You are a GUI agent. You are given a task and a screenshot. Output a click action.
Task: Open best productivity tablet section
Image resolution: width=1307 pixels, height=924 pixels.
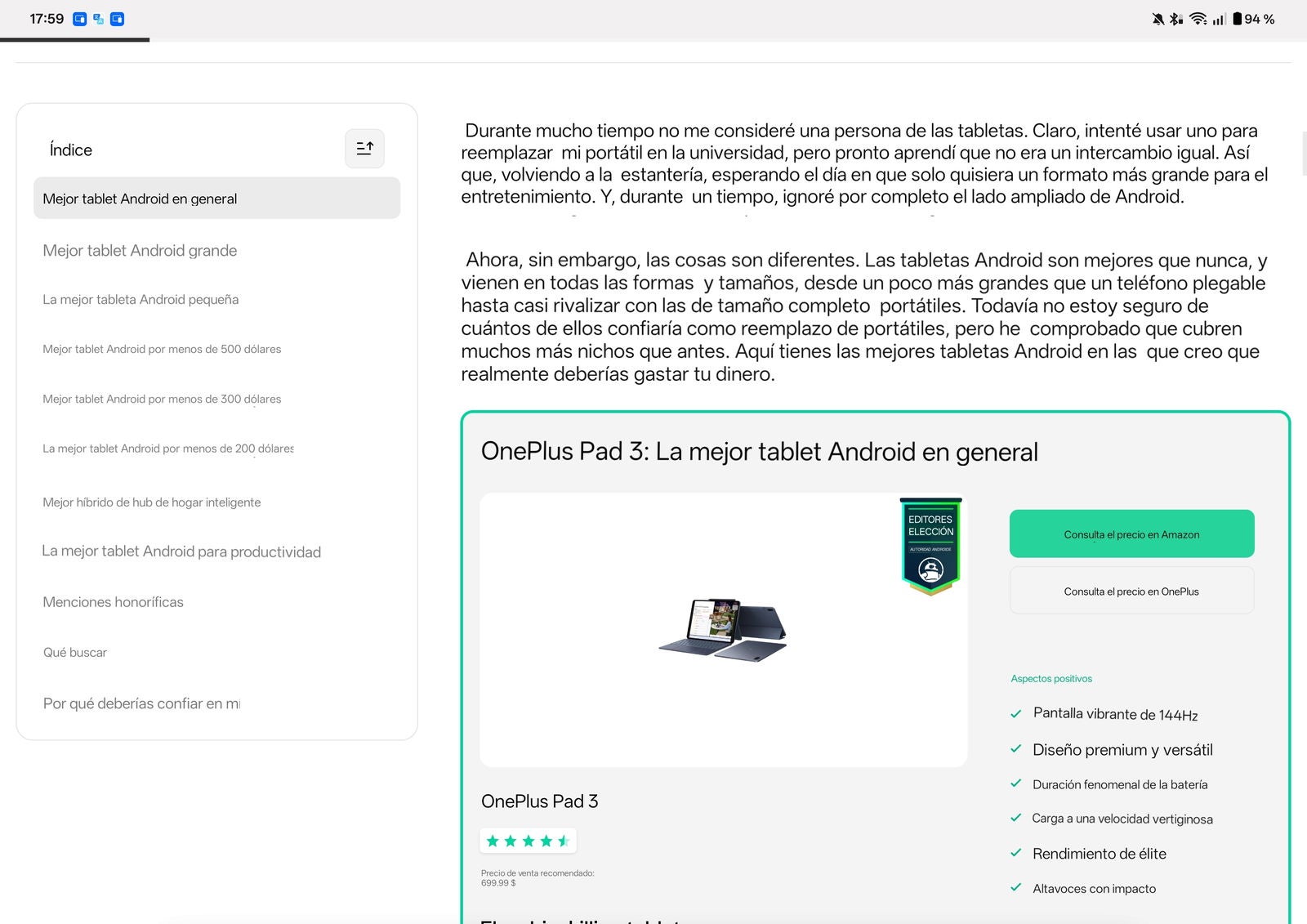click(x=181, y=552)
